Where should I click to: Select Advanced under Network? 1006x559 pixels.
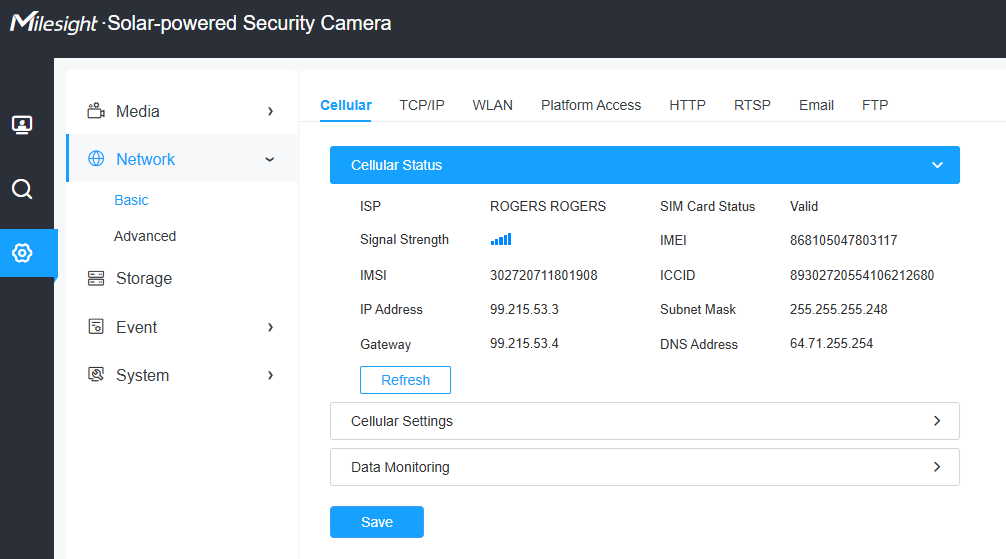(x=145, y=236)
